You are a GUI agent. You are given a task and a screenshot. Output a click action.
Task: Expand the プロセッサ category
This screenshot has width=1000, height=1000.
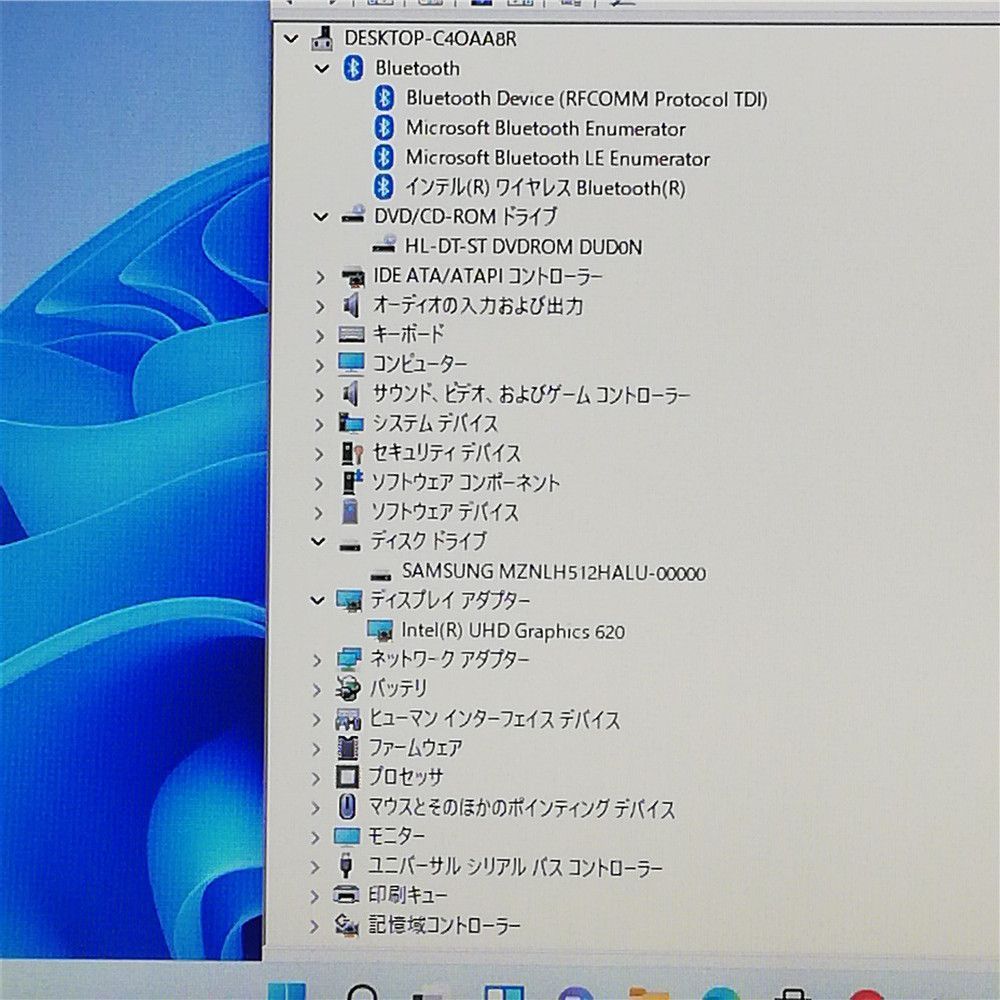coord(316,779)
